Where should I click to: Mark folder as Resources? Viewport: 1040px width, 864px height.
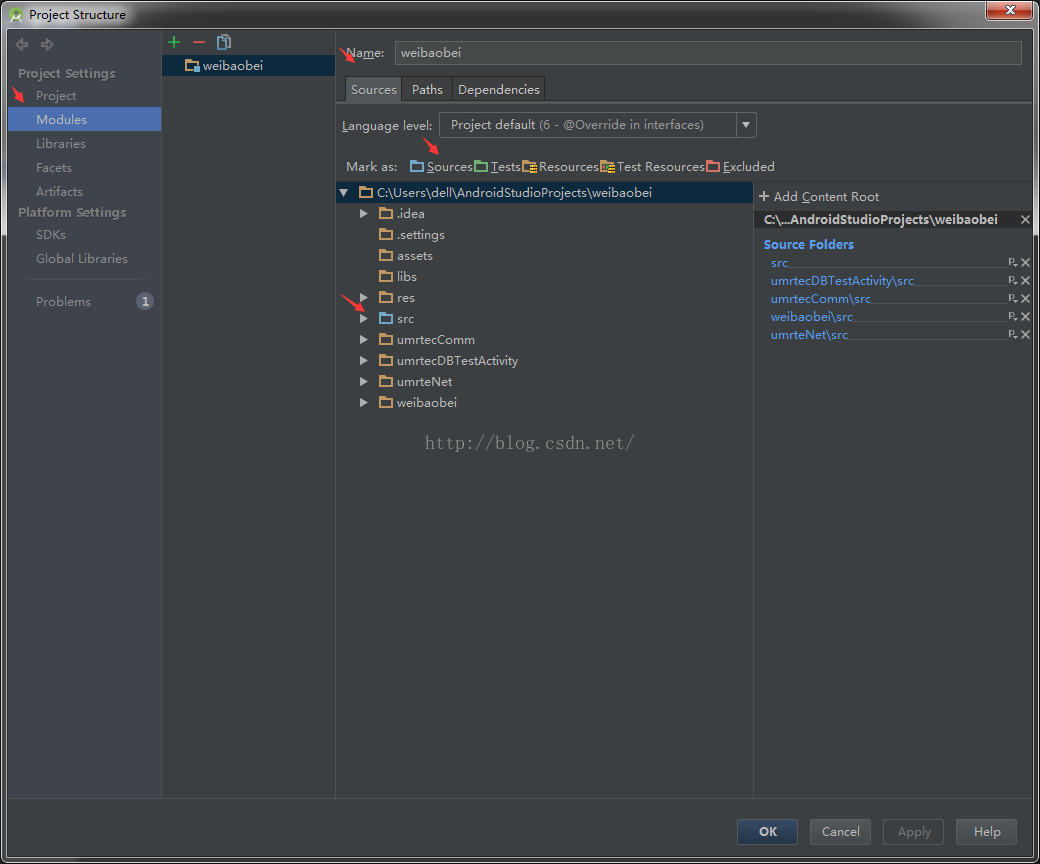tap(560, 166)
